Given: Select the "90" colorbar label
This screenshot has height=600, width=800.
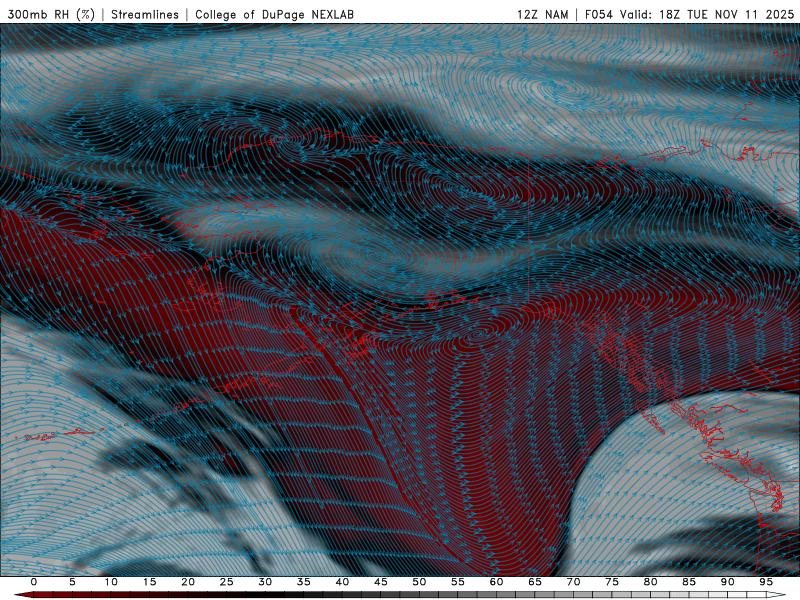Looking at the screenshot, I should coord(728,582).
